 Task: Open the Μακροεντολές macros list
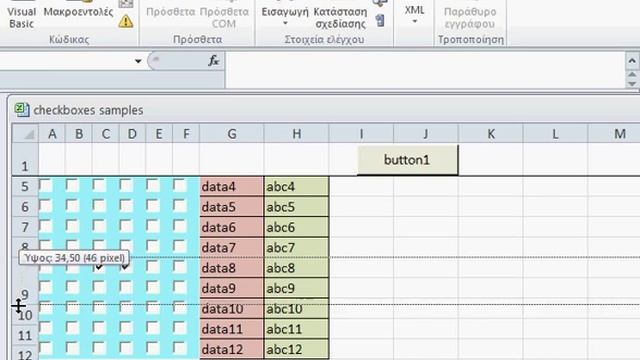(x=78, y=12)
